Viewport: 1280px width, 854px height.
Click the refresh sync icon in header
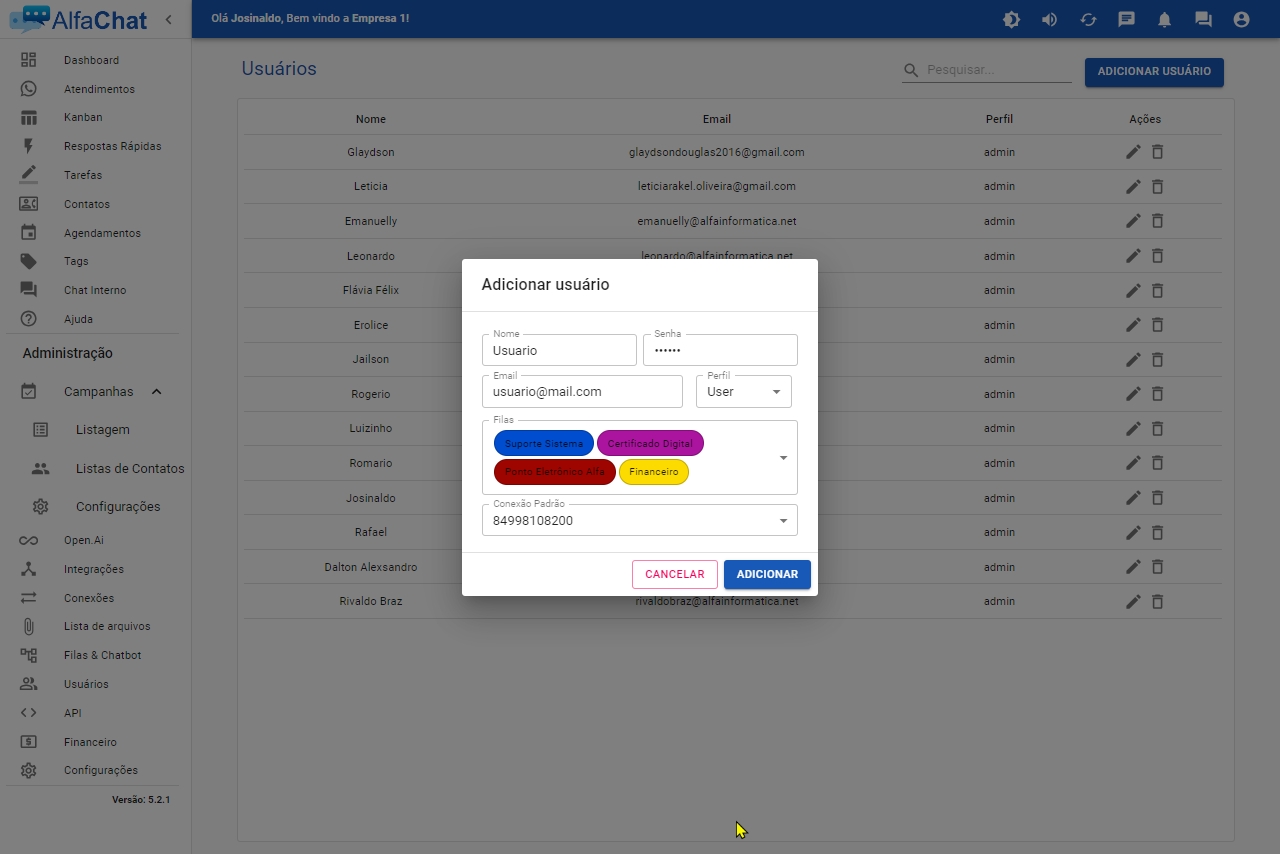(x=1088, y=19)
